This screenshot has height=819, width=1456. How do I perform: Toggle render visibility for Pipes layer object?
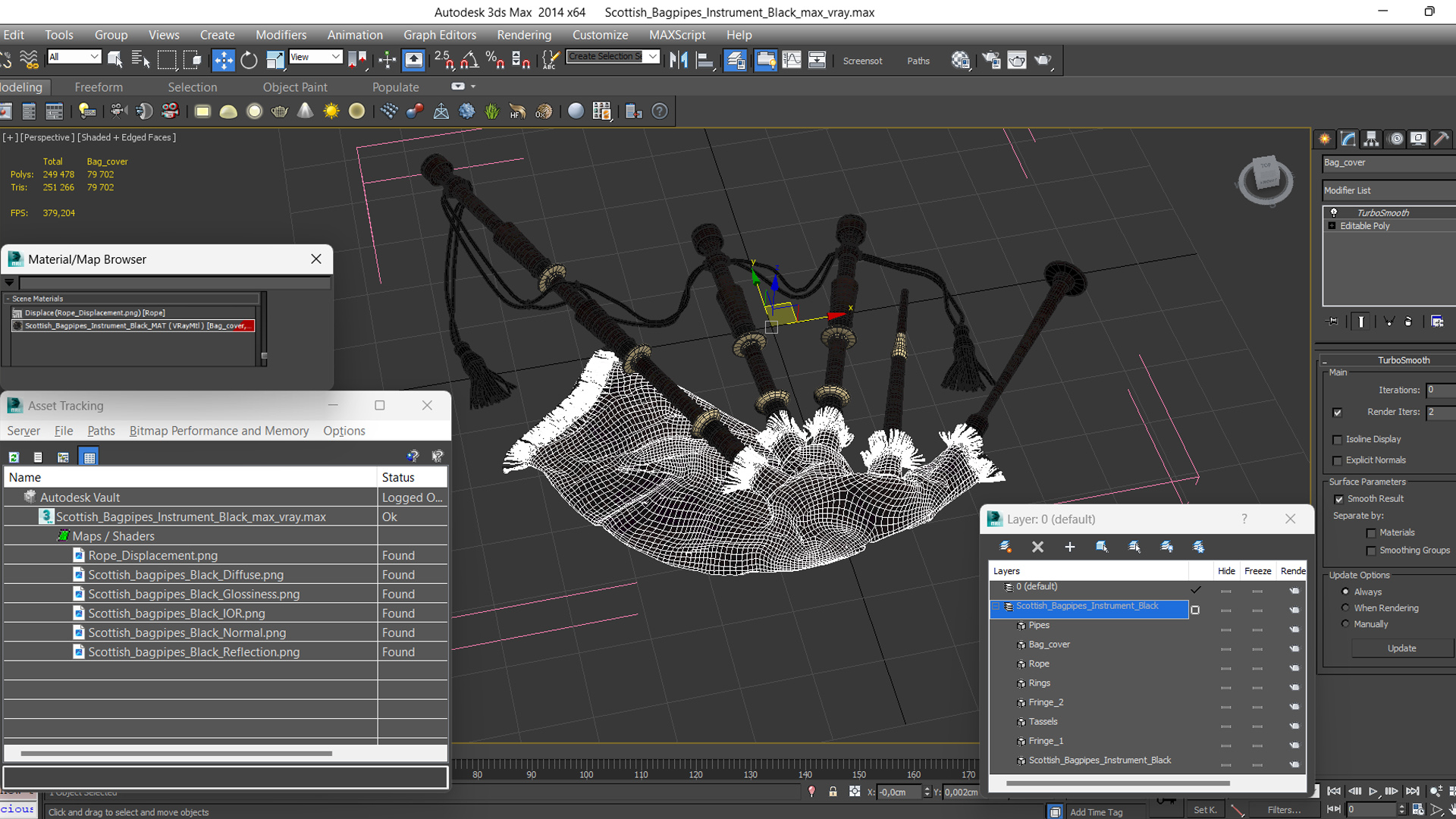pyautogui.click(x=1294, y=629)
